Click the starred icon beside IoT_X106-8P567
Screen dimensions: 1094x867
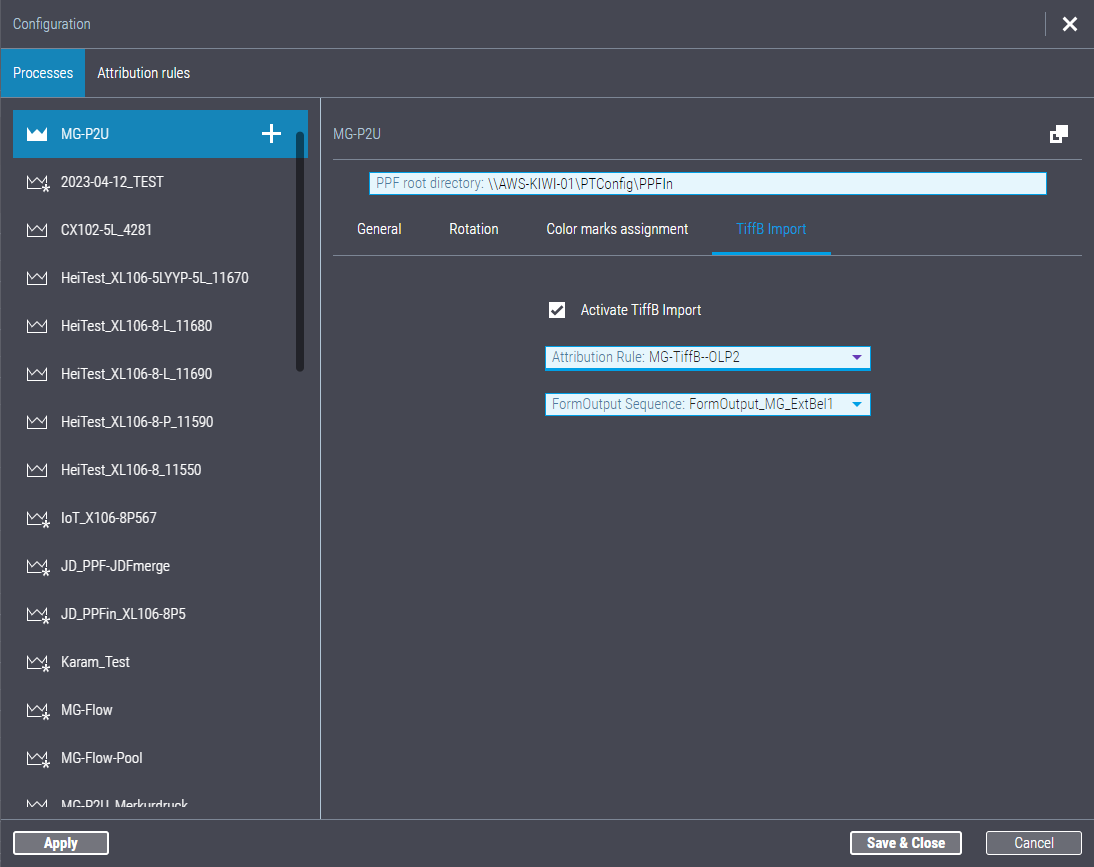[36, 517]
